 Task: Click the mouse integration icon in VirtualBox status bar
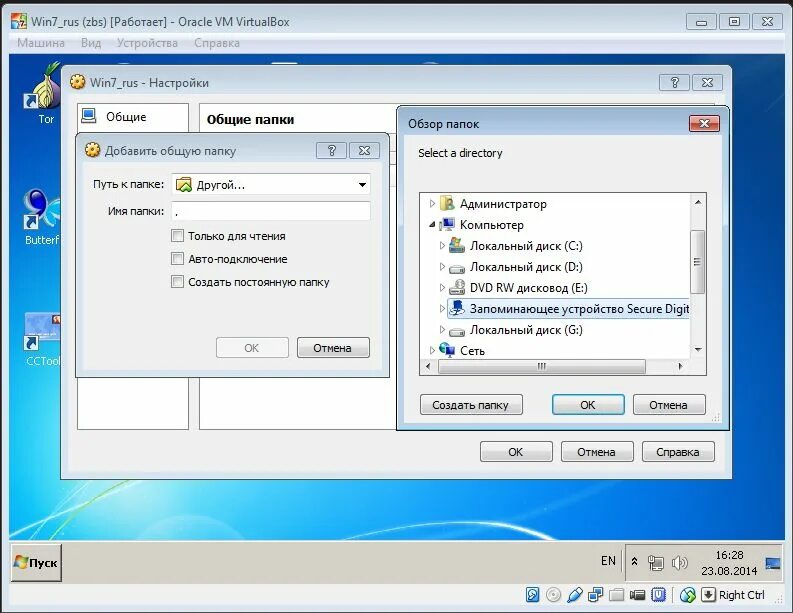(x=687, y=595)
